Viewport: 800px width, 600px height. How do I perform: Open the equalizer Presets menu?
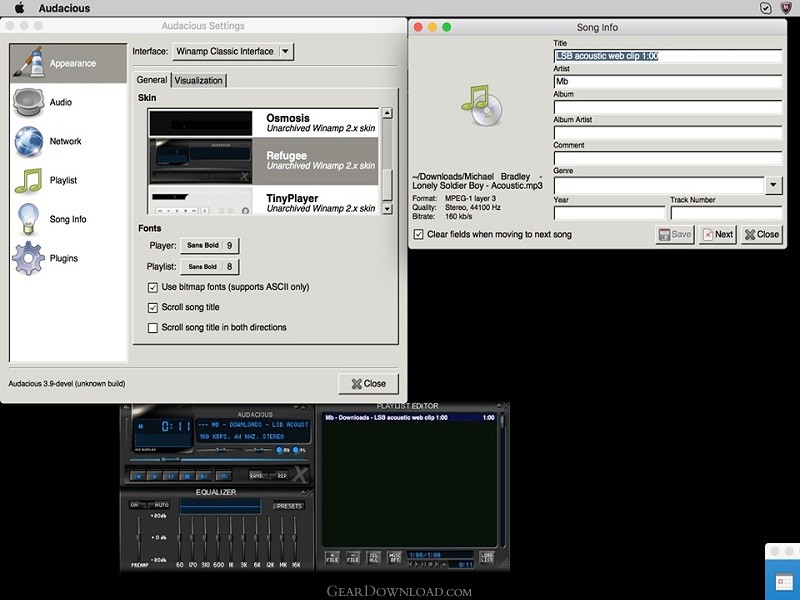pos(289,506)
